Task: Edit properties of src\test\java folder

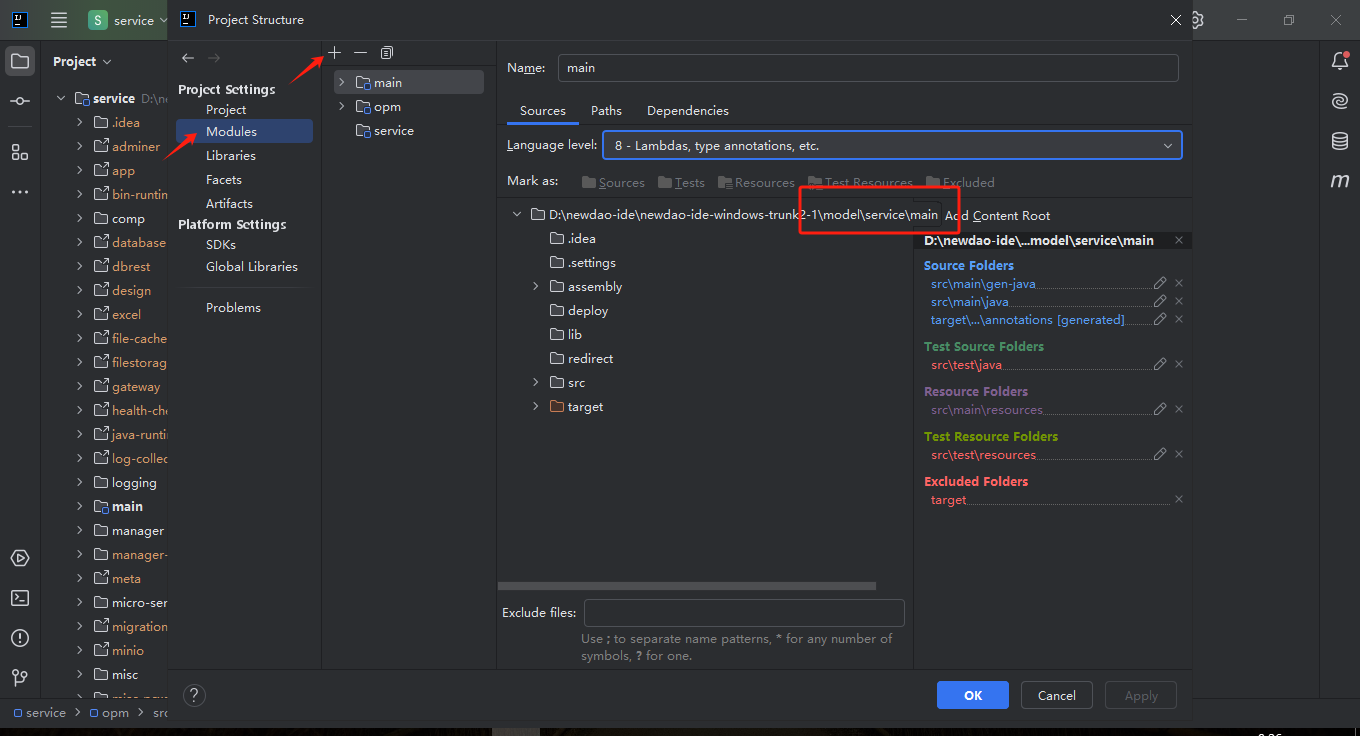Action: pos(1160,364)
